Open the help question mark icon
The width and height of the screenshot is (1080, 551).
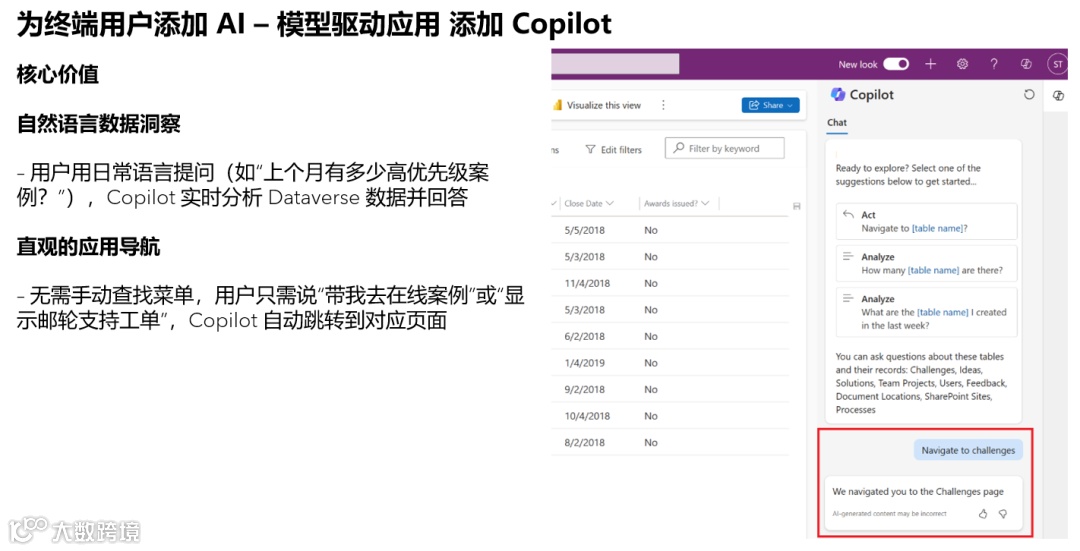point(994,64)
